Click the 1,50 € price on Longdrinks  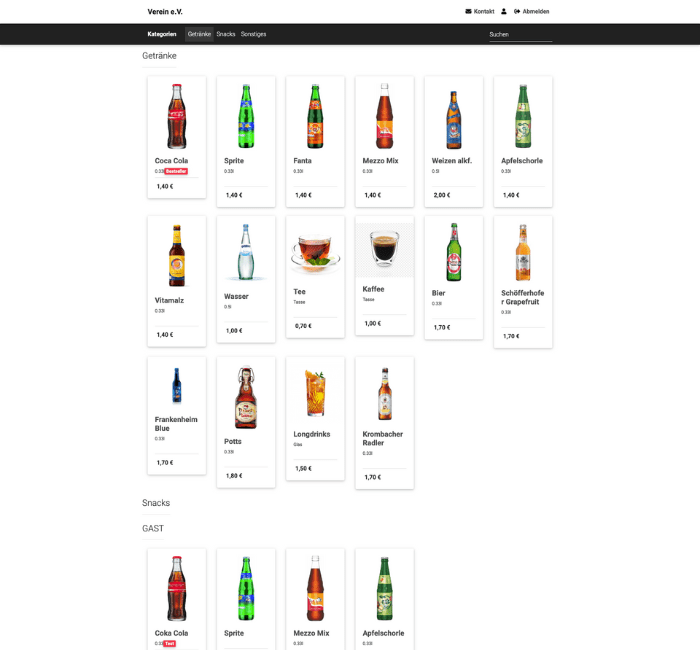[303, 469]
